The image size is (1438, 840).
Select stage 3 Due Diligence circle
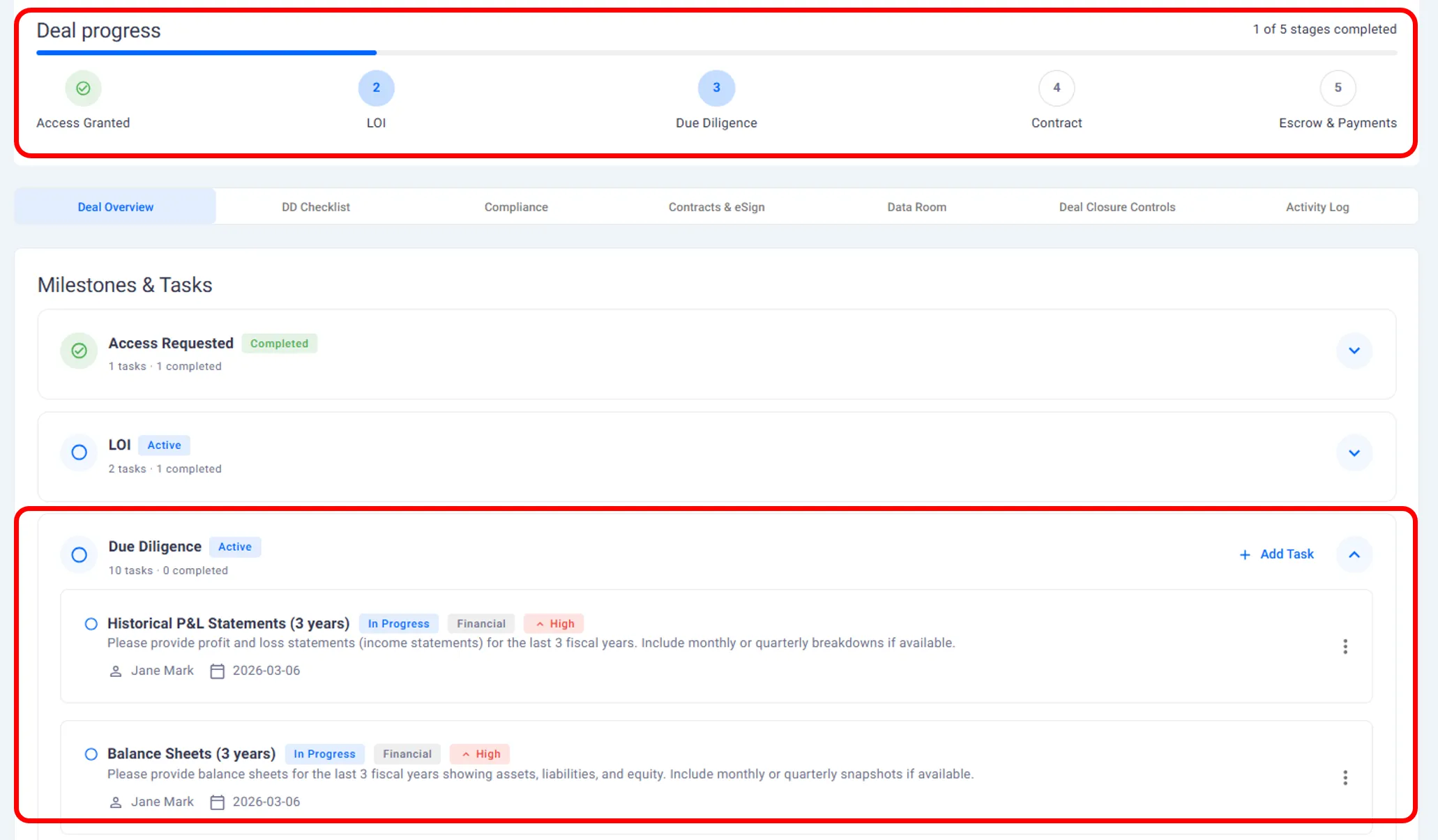click(716, 88)
